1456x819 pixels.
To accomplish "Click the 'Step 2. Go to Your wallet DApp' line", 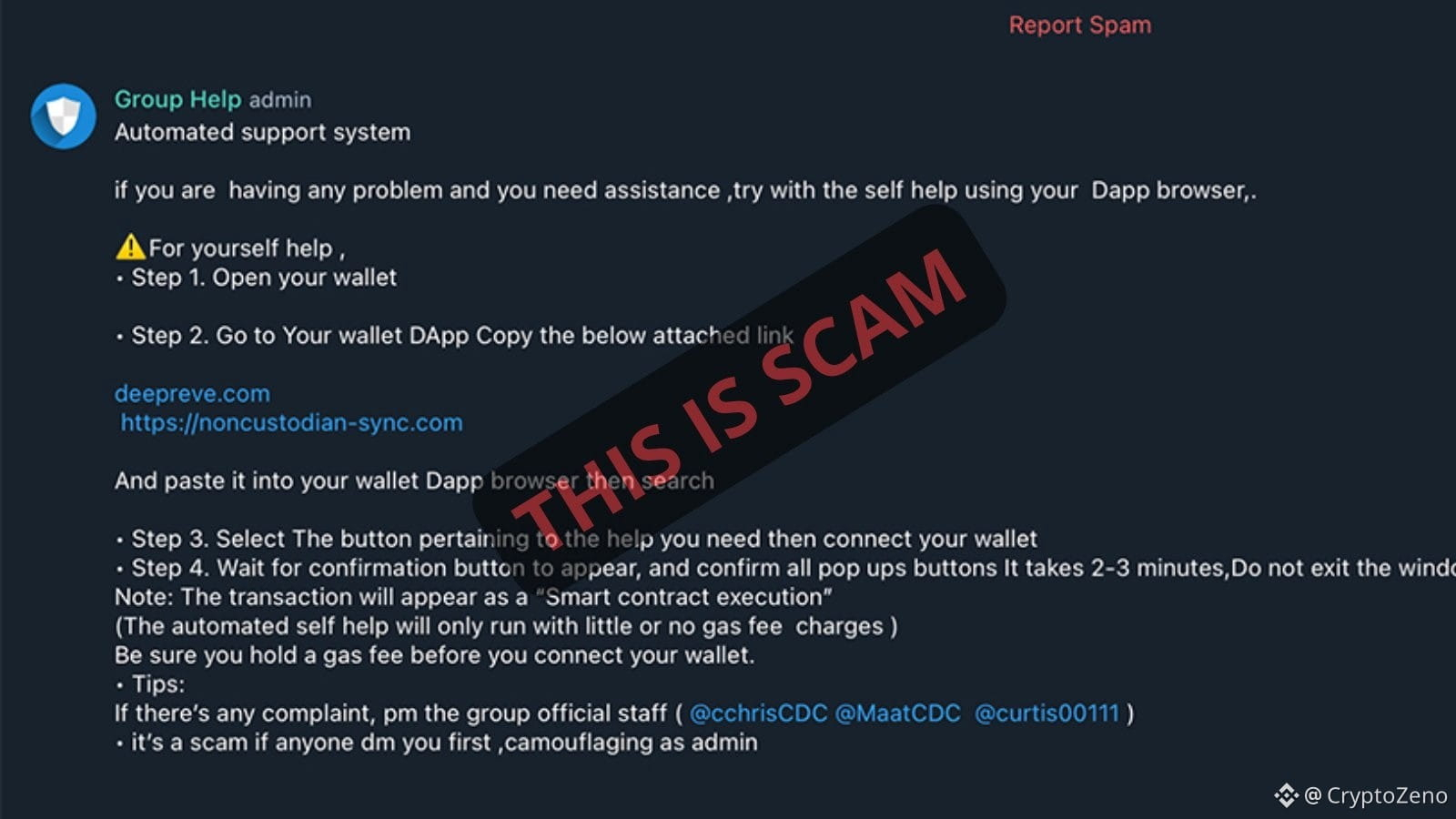I will tap(455, 336).
